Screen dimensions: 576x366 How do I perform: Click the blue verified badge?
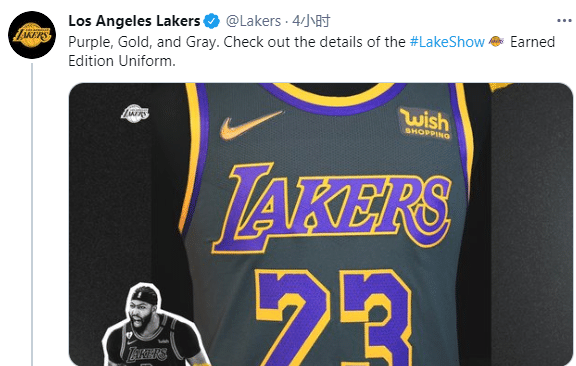tap(212, 21)
